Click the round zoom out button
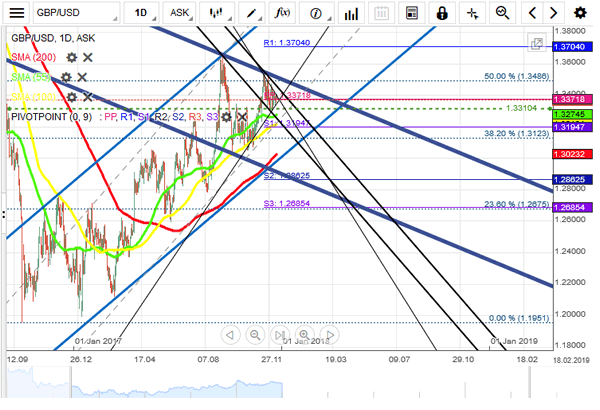The height and width of the screenshot is (410, 600). [256, 335]
